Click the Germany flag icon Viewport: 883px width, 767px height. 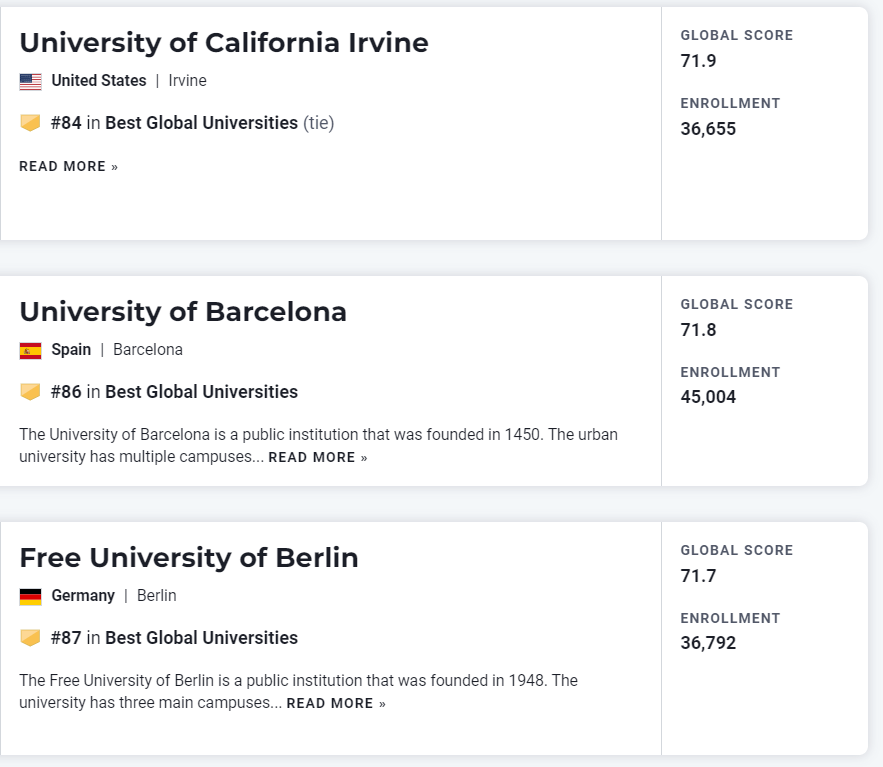click(x=30, y=596)
